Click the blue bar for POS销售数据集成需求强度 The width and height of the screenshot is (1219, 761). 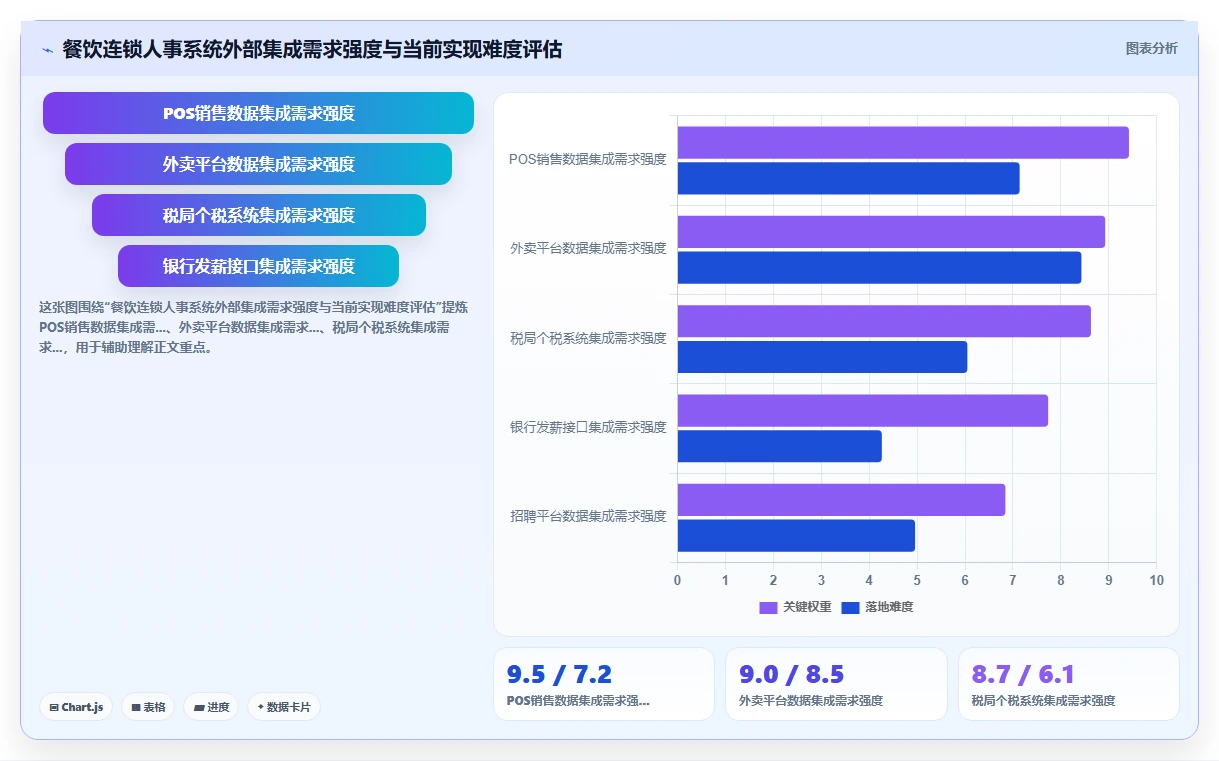(848, 178)
